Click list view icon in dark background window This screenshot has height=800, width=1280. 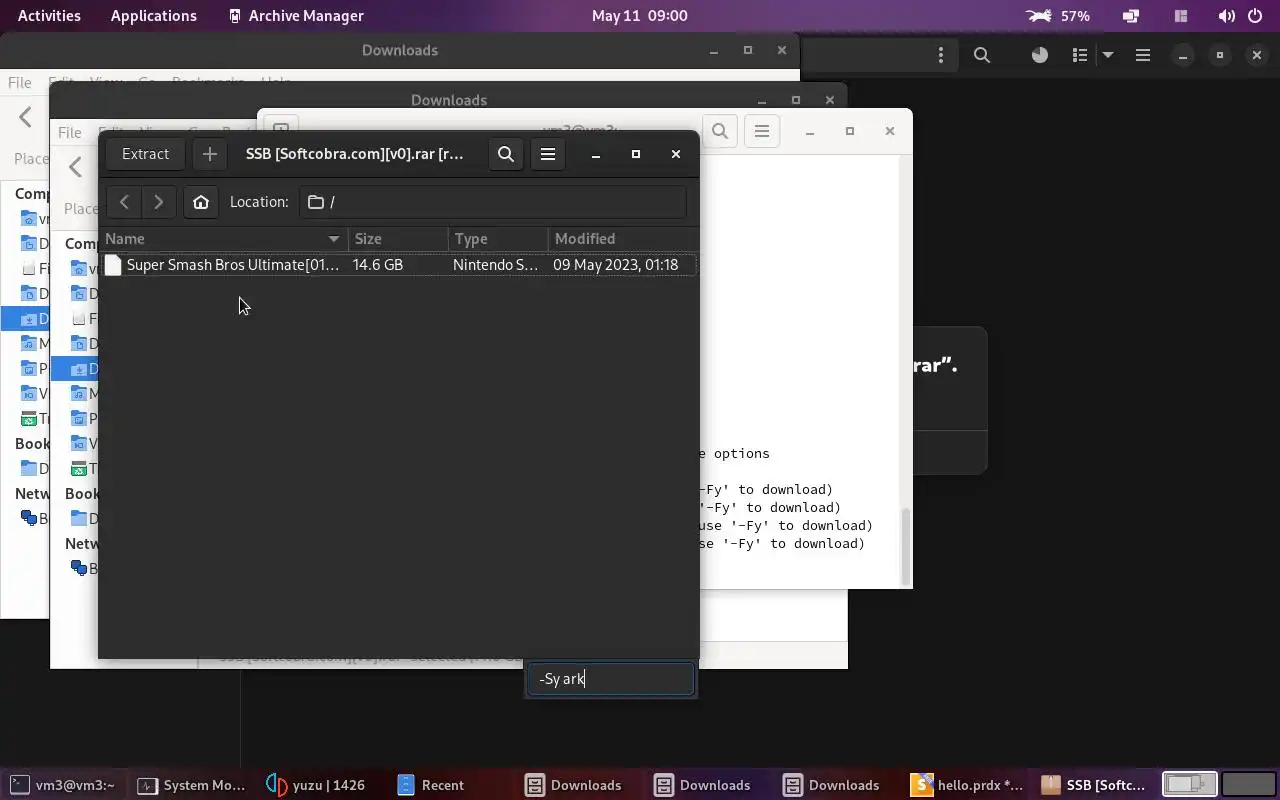(1080, 56)
